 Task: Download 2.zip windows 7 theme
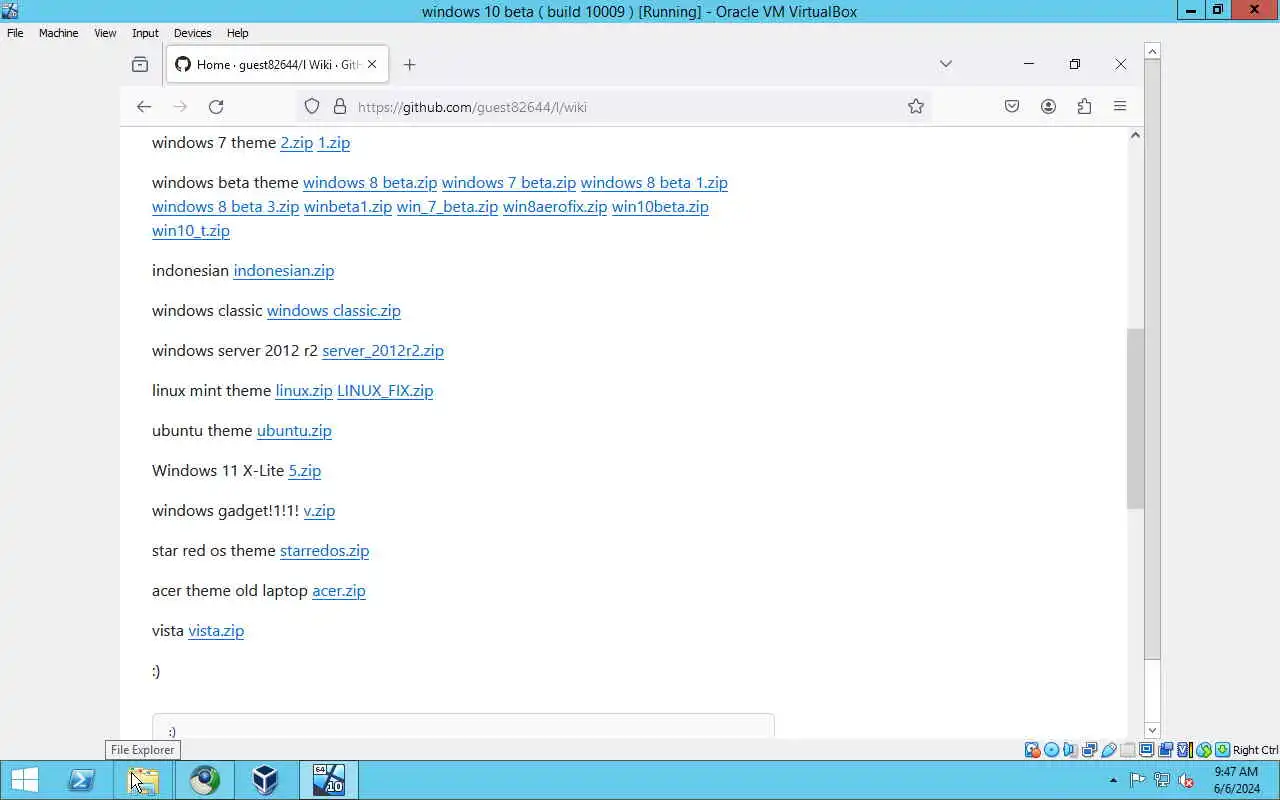(296, 142)
